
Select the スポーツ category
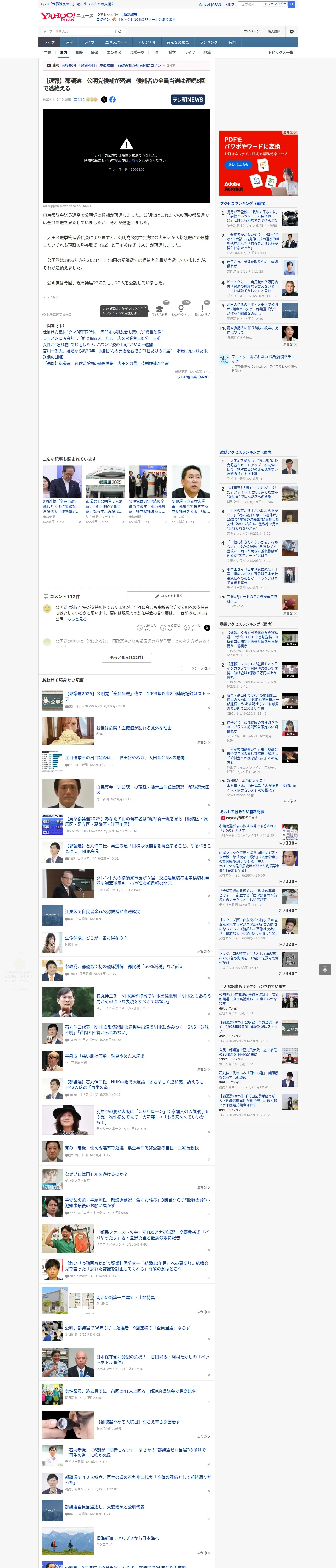pyautogui.click(x=137, y=52)
